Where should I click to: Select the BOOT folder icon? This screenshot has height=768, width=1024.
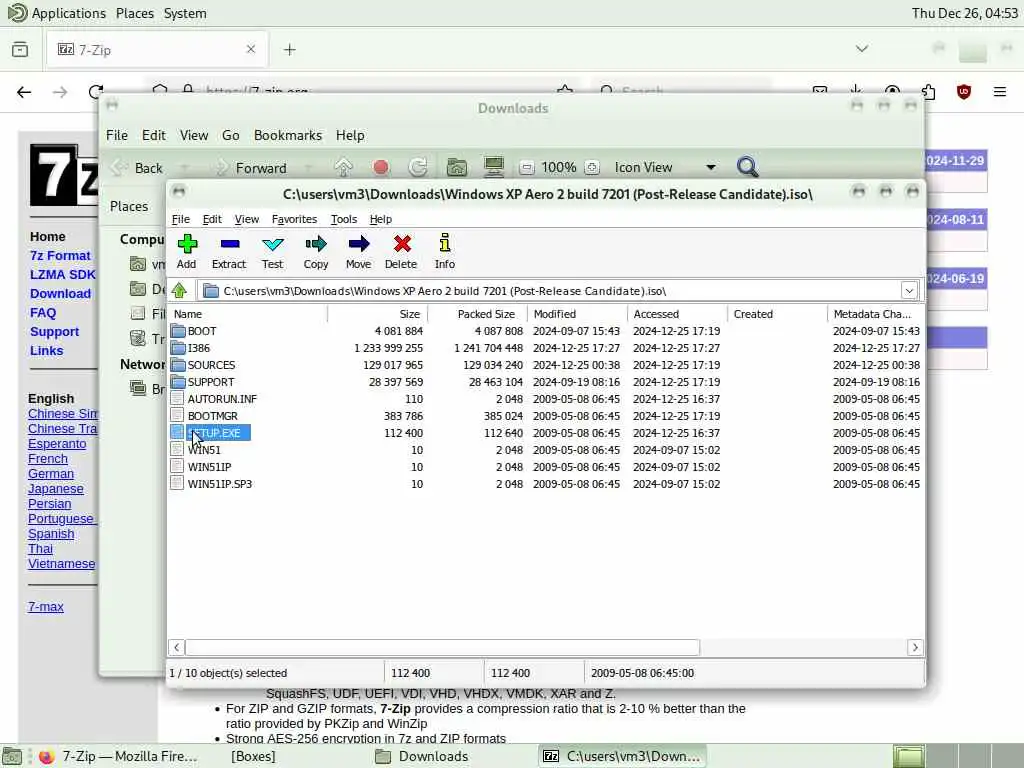178,330
